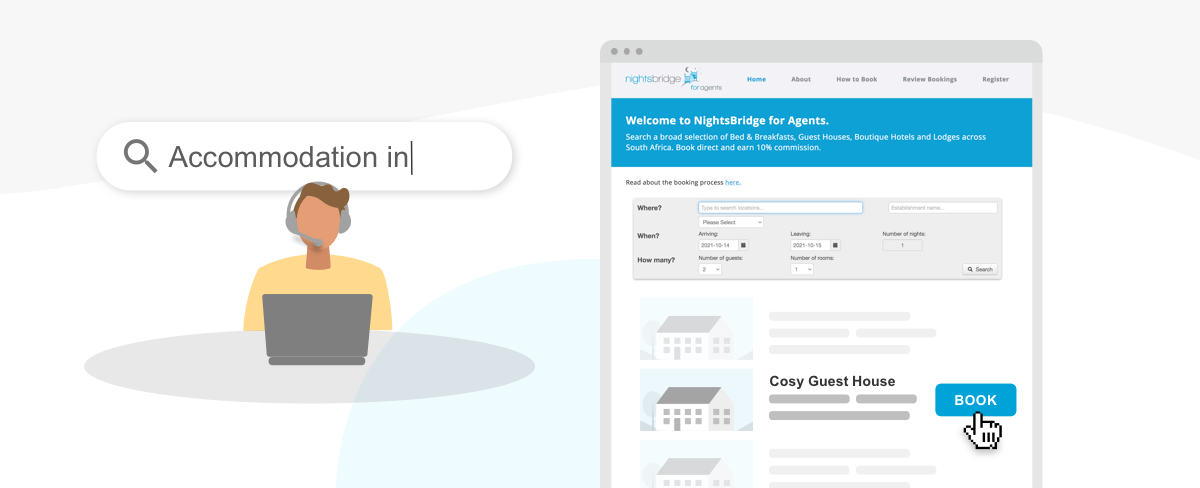Expand the Number of rooms dropdown
The image size is (1200, 488).
tap(802, 269)
